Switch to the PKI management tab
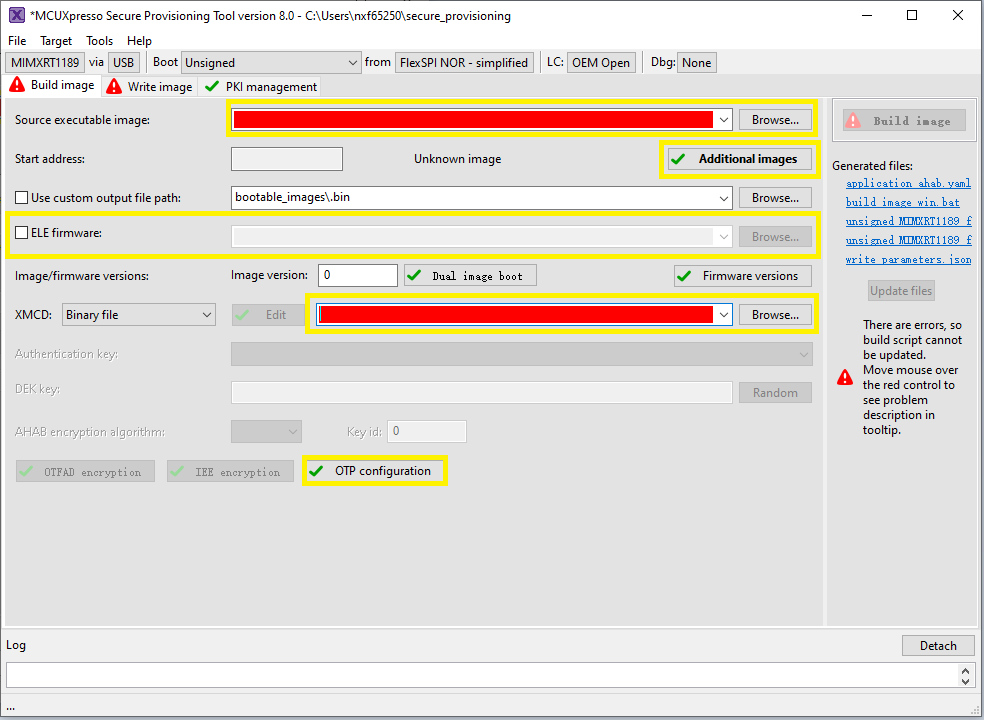This screenshot has height=720, width=984. click(x=261, y=87)
